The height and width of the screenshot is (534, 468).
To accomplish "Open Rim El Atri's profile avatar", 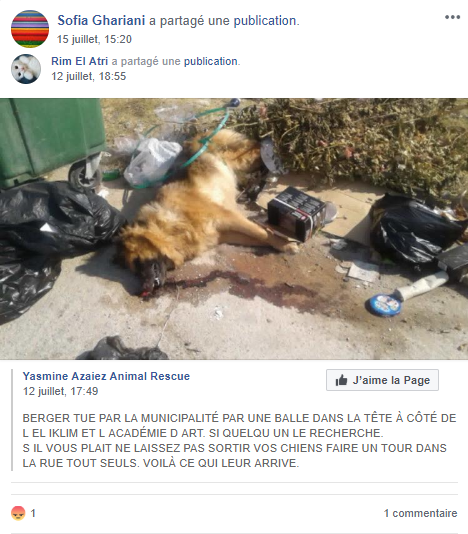I will tap(26, 69).
